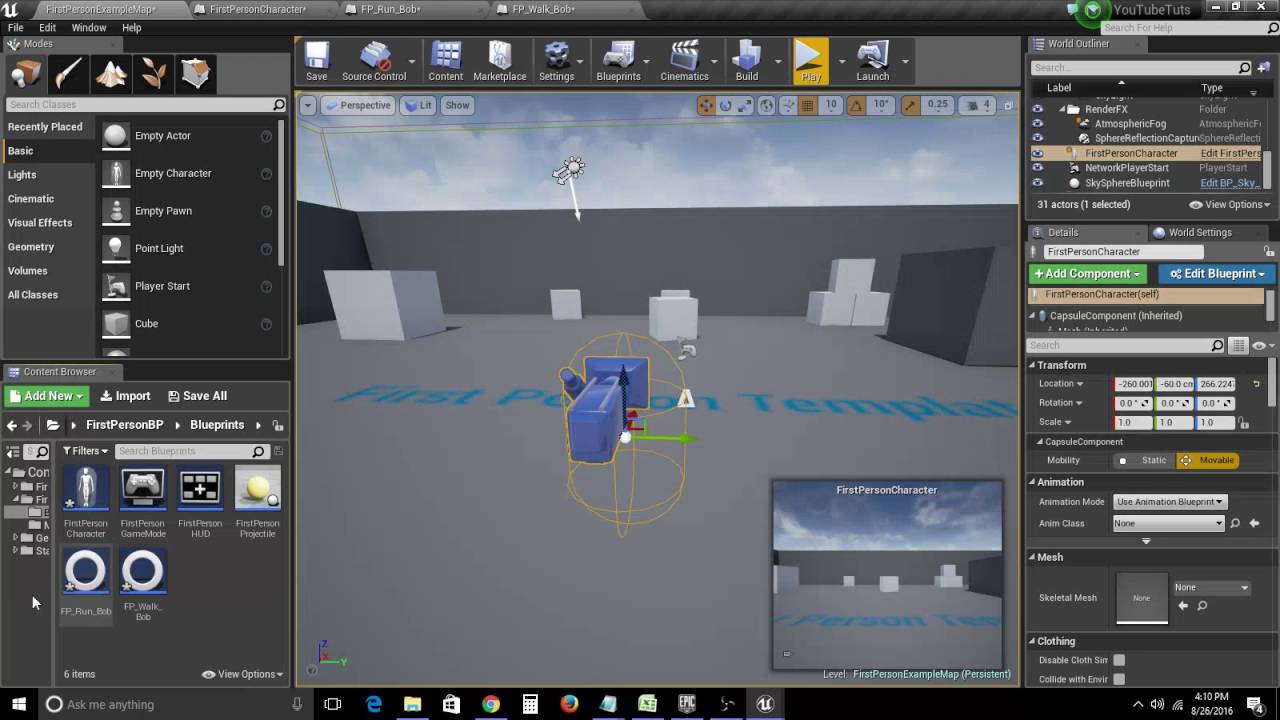1280x720 pixels.
Task: Click Location X value field
Action: coord(1134,384)
